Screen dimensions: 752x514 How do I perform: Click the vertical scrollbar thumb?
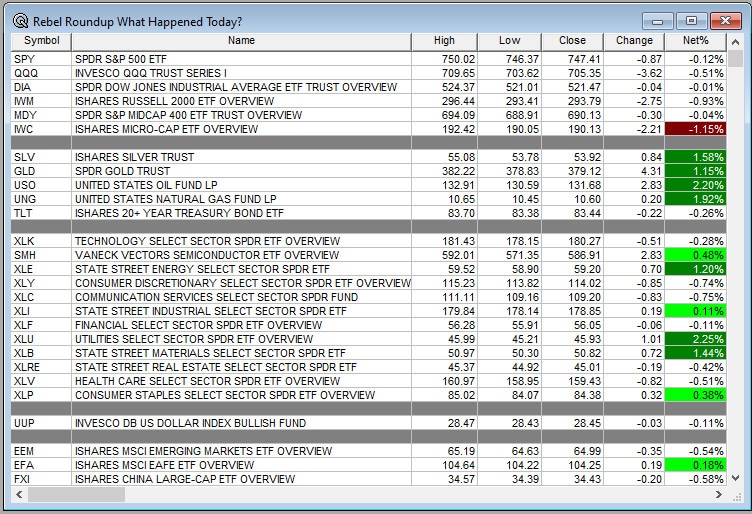point(735,59)
